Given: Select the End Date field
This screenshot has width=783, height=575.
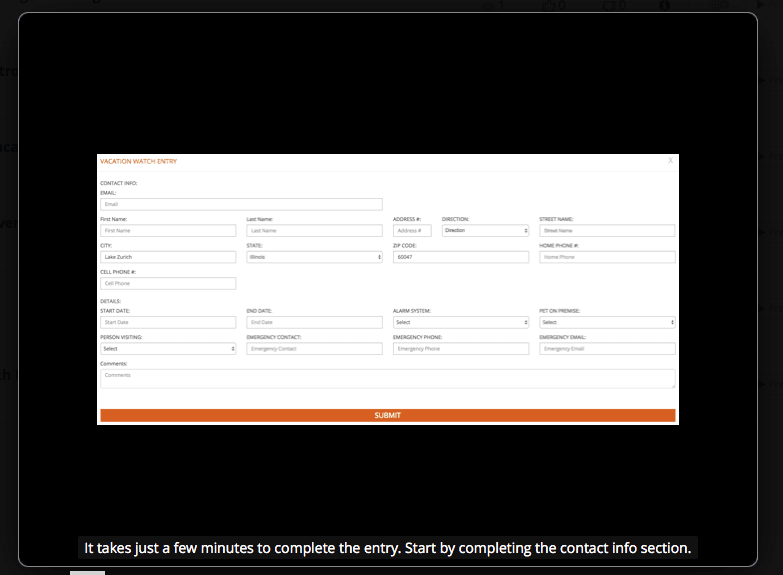Looking at the screenshot, I should pos(314,322).
